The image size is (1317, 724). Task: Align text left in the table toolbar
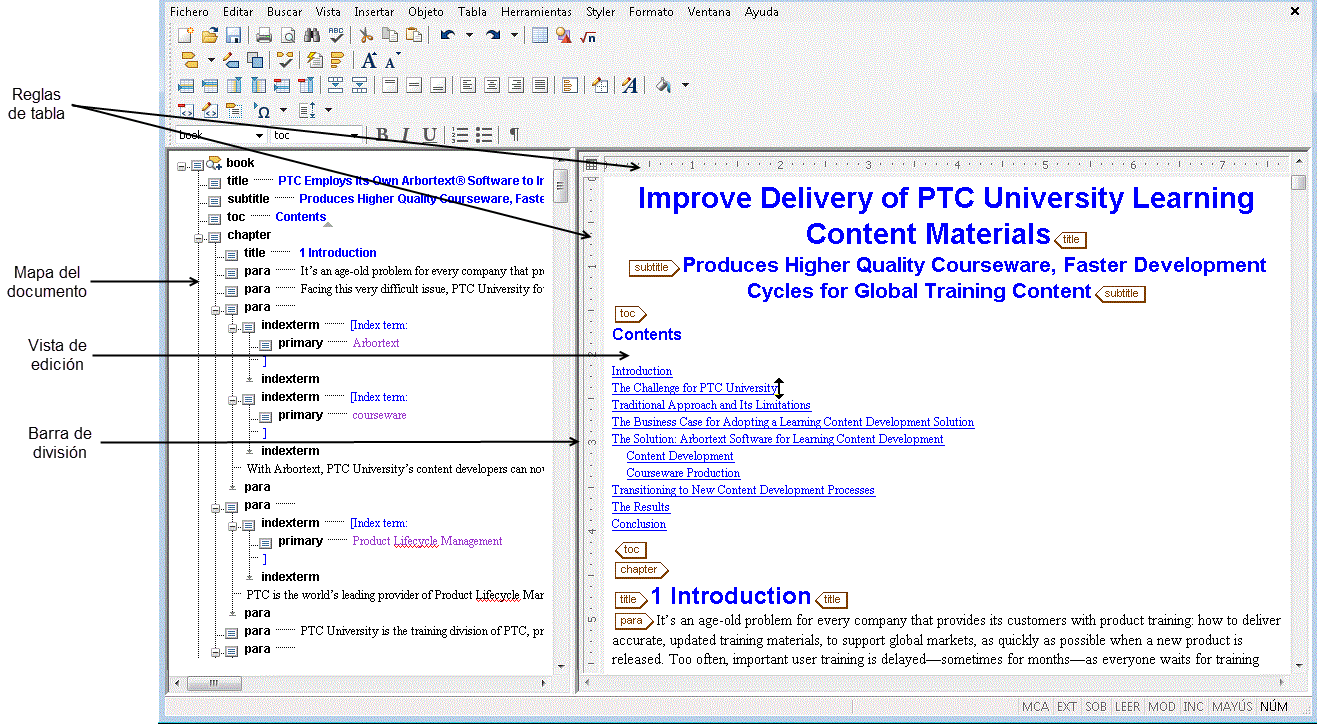468,85
